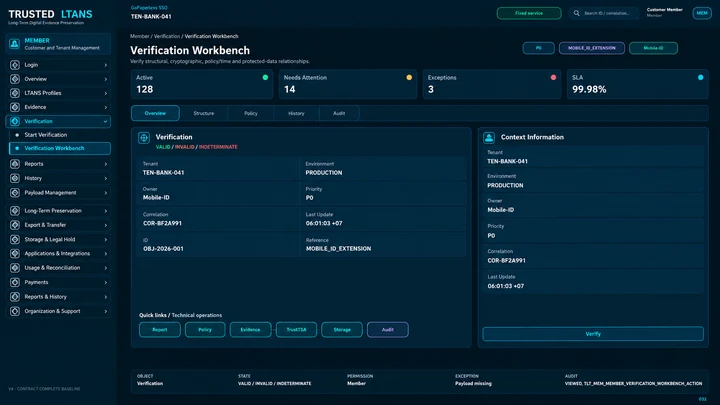Switch to the Overview tab
Screen dimensions: 720x405
(155, 113)
